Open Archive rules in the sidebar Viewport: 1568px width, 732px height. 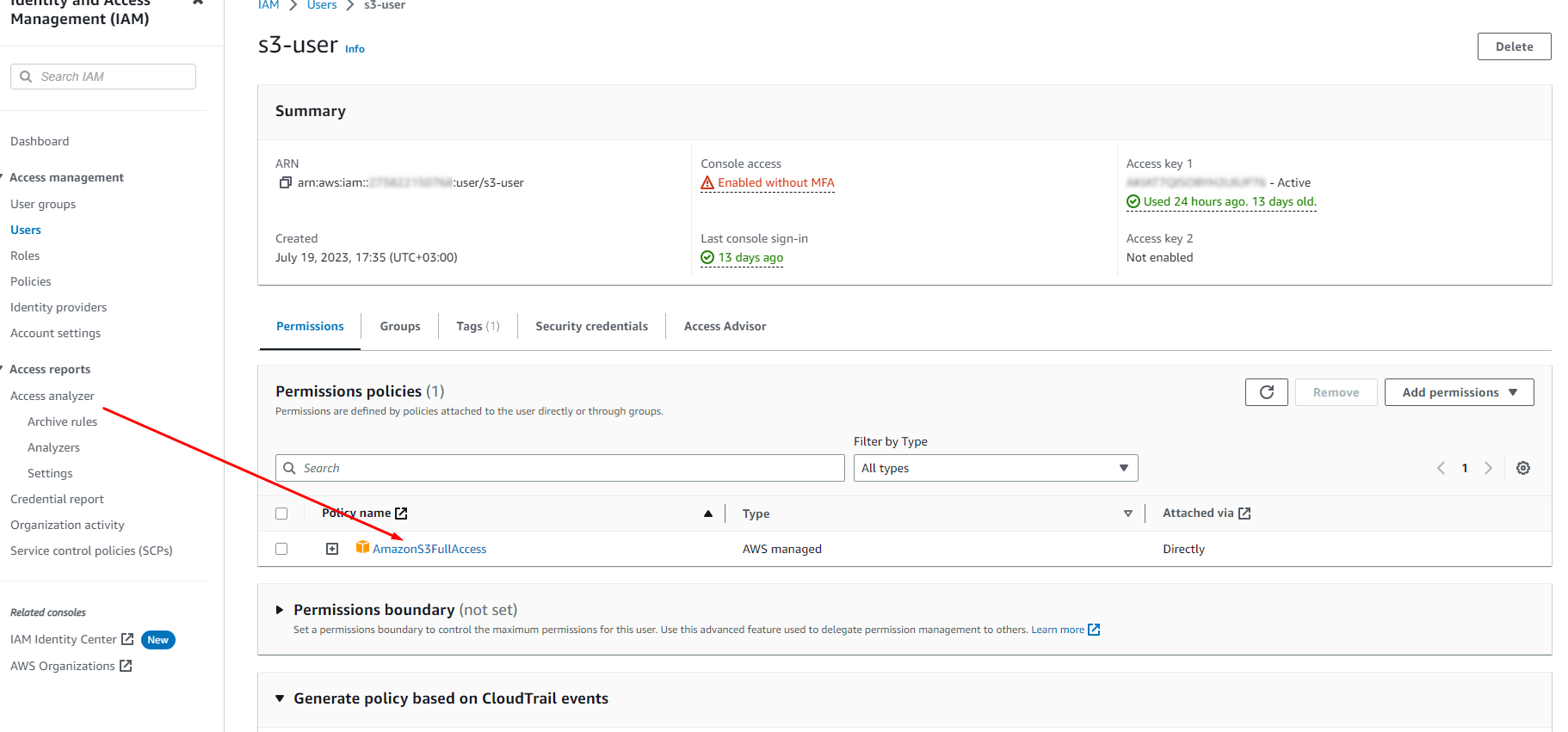(62, 421)
